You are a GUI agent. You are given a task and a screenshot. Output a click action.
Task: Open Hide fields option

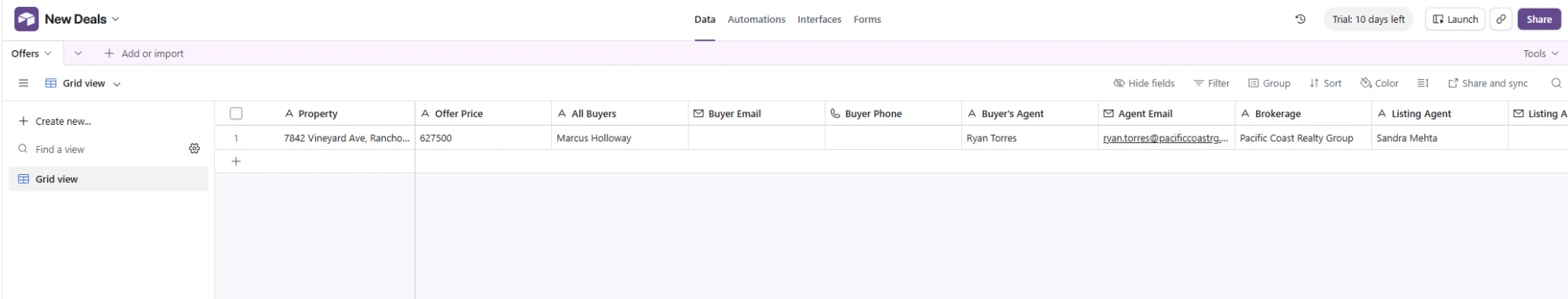tap(1144, 83)
